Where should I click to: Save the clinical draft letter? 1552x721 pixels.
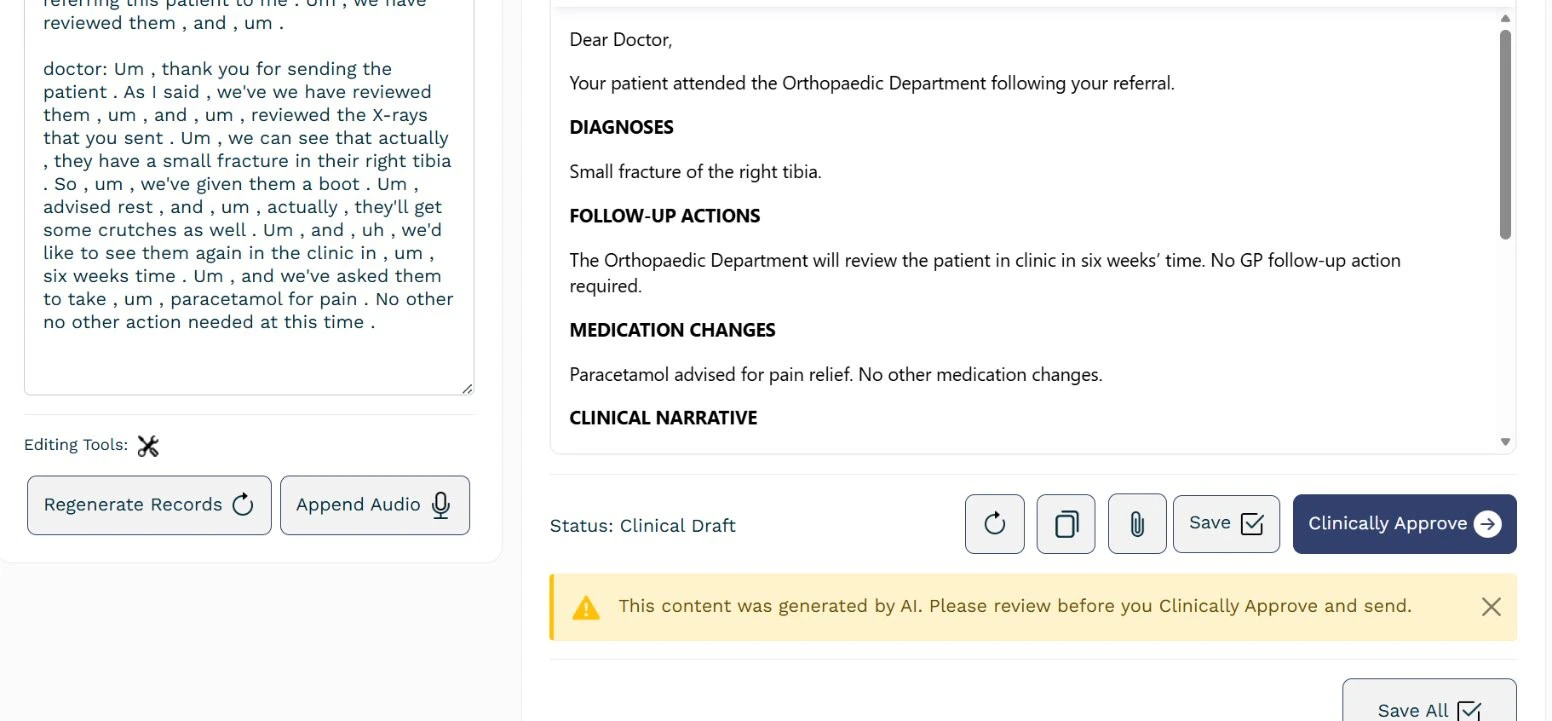1226,523
